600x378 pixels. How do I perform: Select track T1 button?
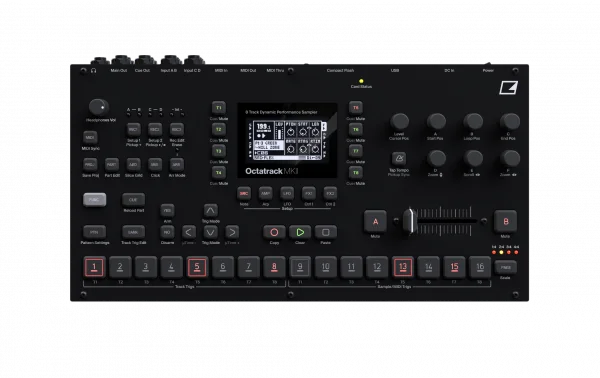[218, 108]
